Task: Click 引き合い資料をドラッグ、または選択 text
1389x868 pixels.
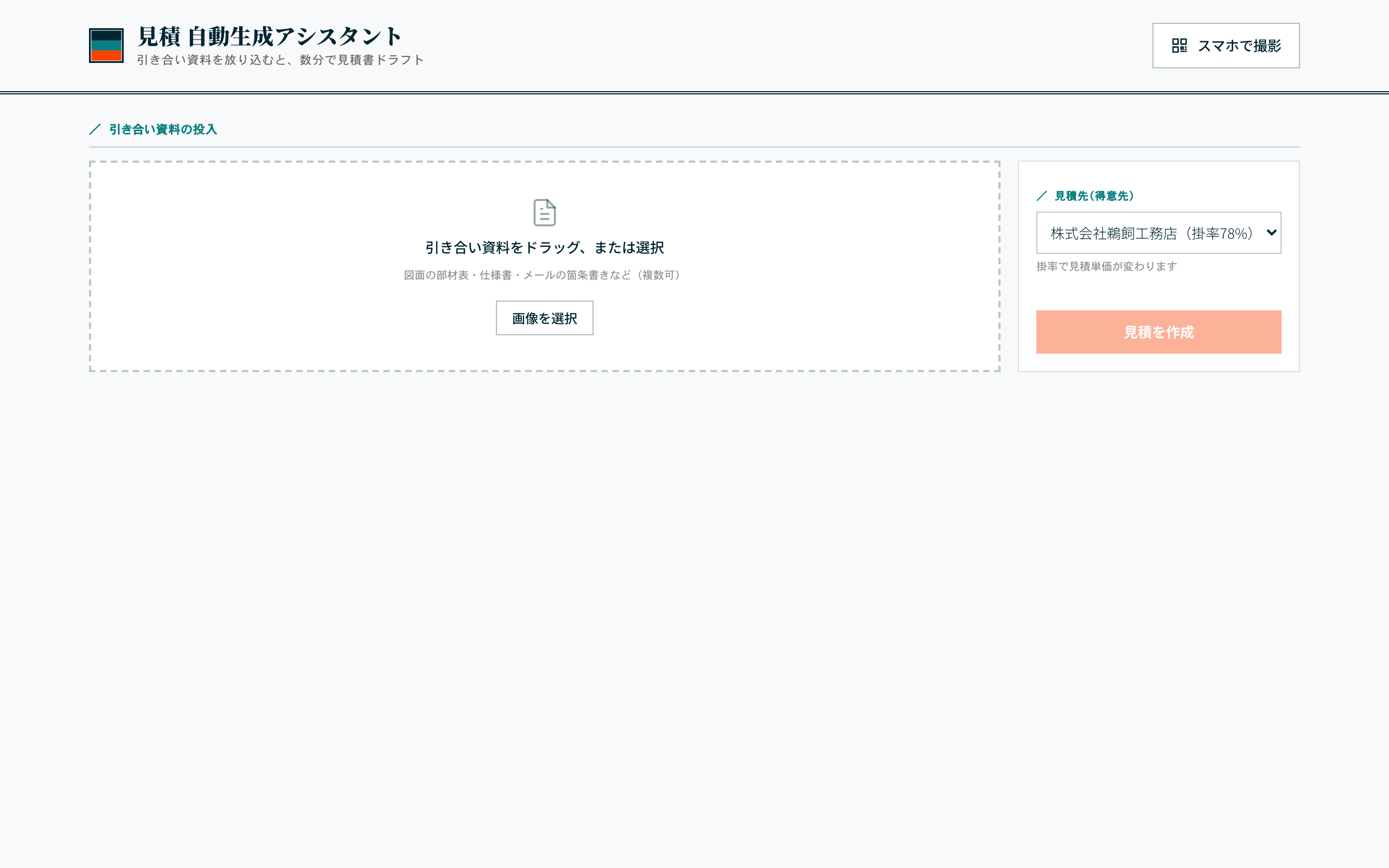Action: 544,247
